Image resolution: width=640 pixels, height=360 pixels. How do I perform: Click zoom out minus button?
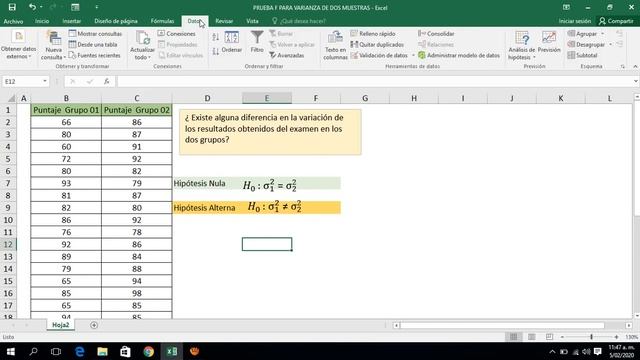click(x=562, y=337)
